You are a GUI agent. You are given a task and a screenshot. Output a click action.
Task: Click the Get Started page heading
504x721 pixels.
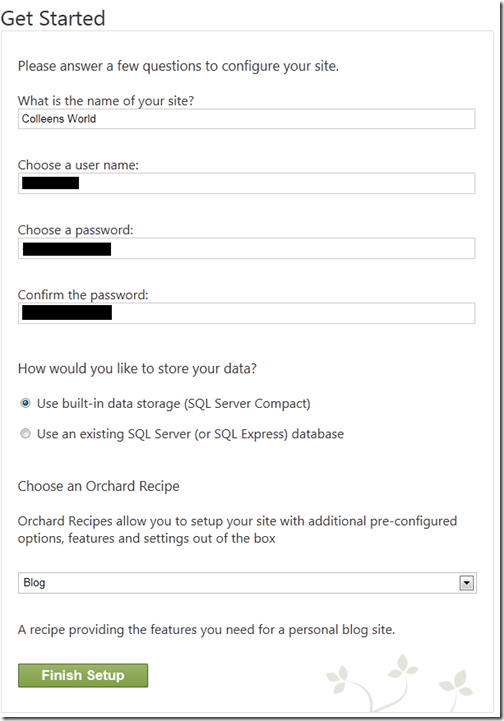click(x=53, y=18)
